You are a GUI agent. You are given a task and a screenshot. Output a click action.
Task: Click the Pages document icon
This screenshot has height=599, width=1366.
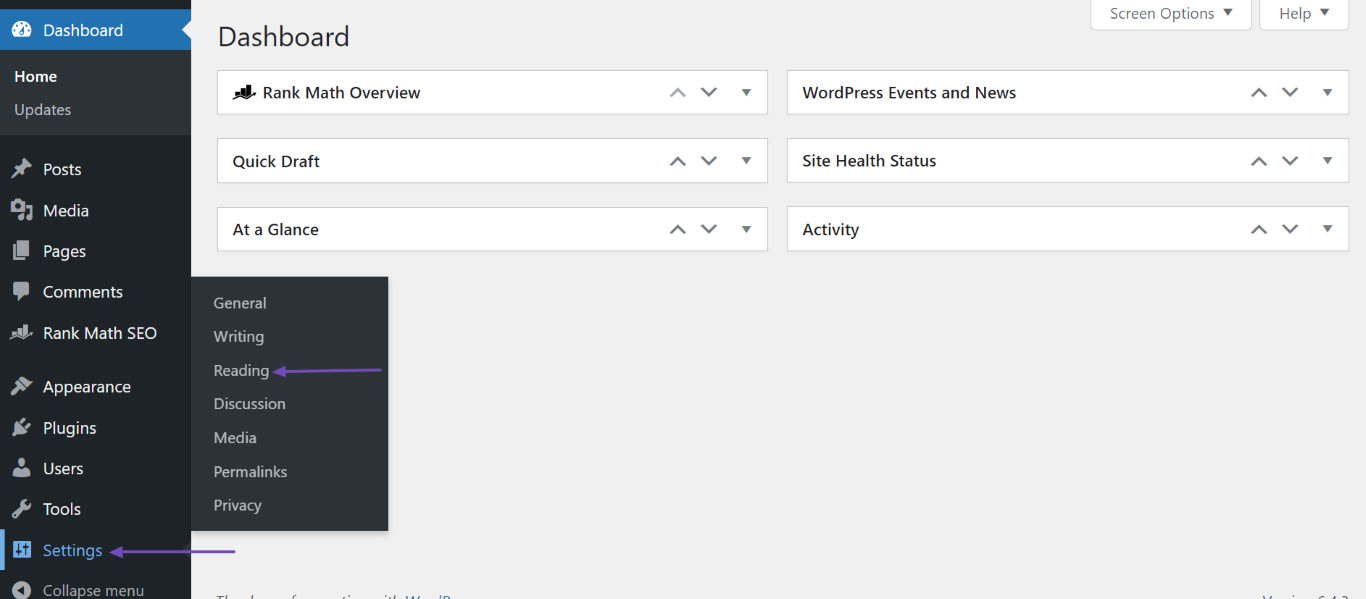tap(21, 251)
